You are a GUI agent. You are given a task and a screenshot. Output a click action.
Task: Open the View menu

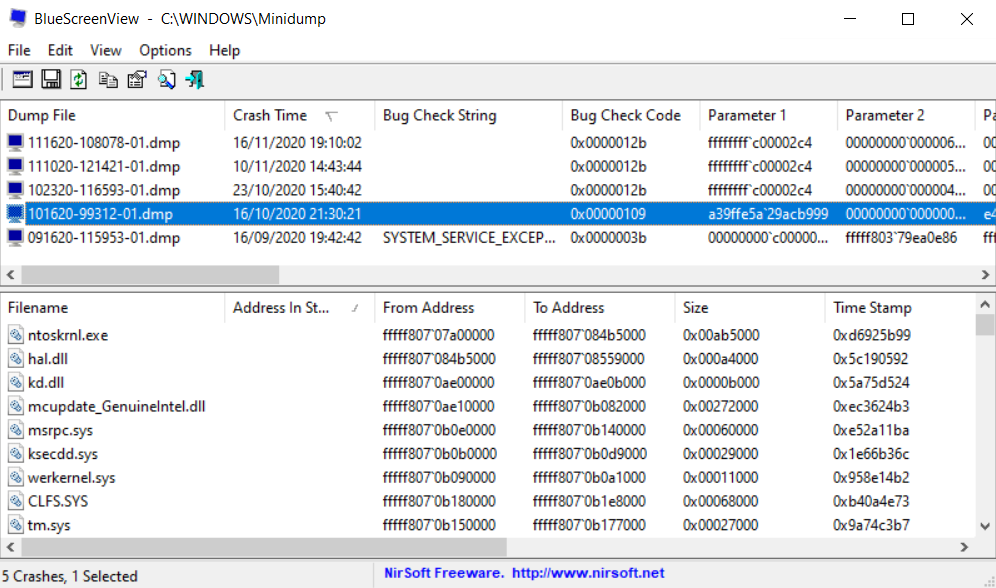point(105,50)
